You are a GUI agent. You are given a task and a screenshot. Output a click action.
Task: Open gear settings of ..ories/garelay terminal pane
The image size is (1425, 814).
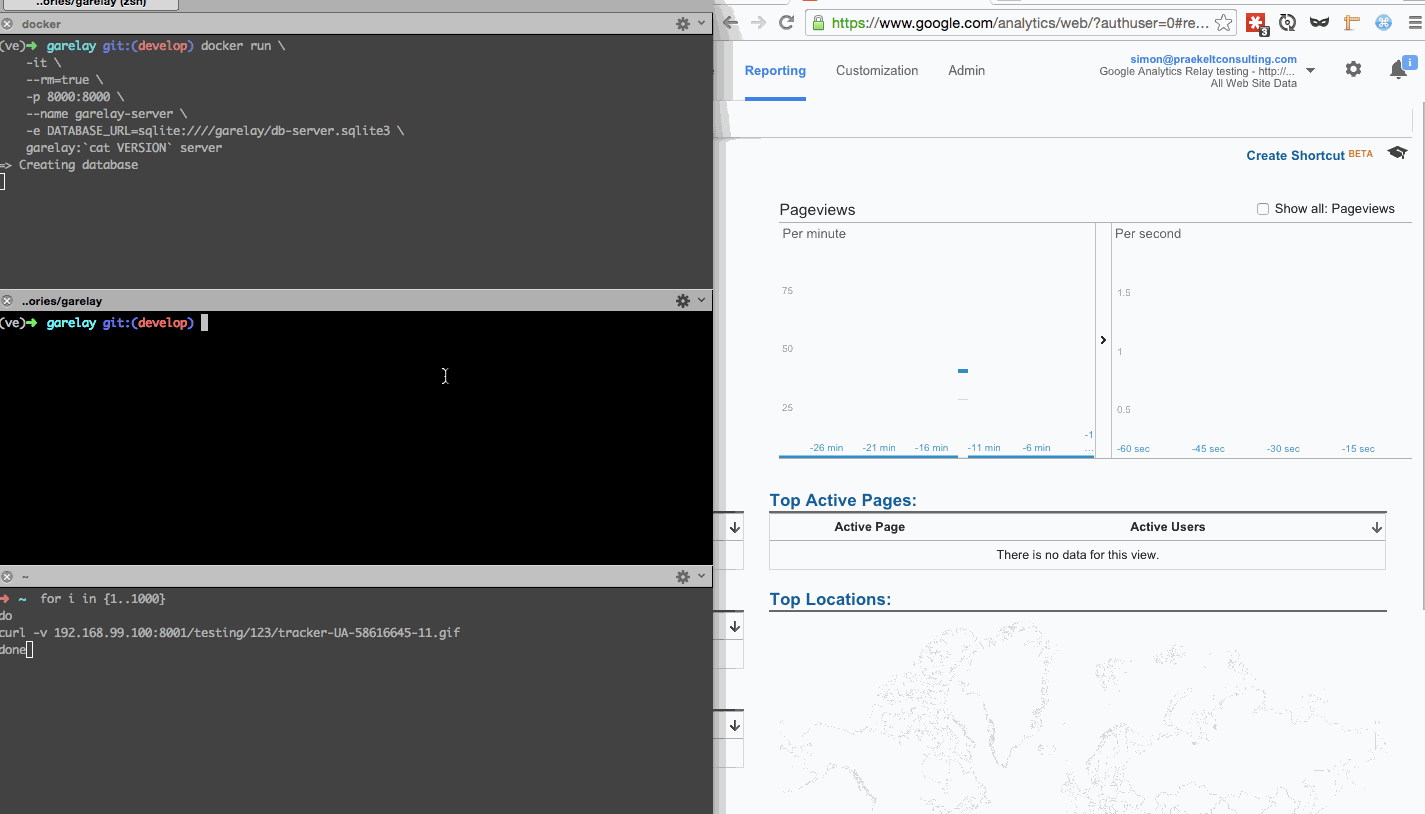point(683,301)
